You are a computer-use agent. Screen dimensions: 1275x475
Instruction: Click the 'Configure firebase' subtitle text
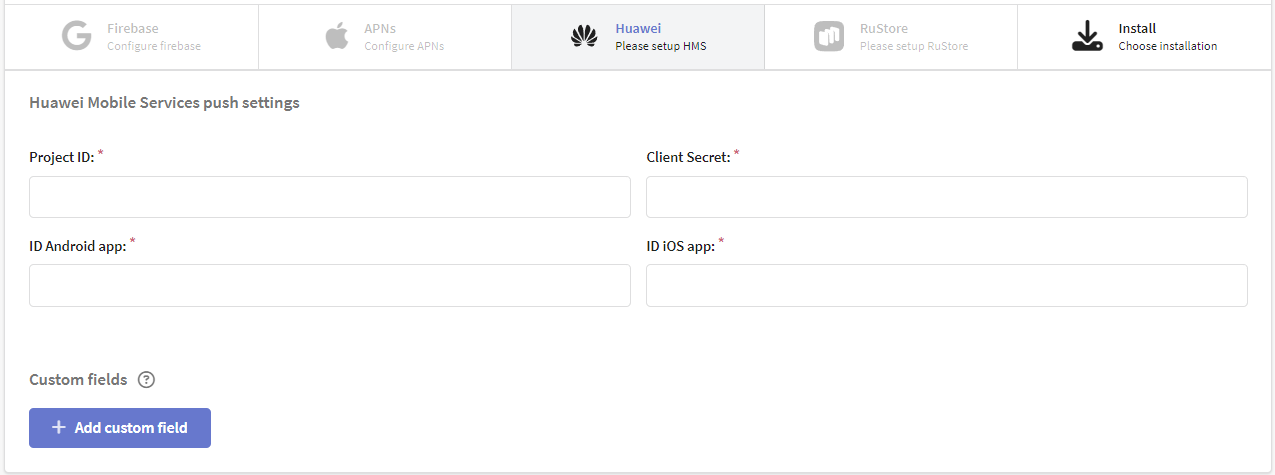click(x=154, y=46)
